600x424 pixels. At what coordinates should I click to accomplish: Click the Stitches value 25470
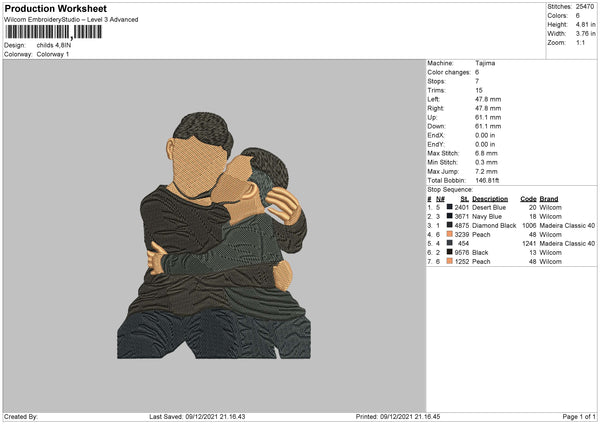click(x=585, y=7)
